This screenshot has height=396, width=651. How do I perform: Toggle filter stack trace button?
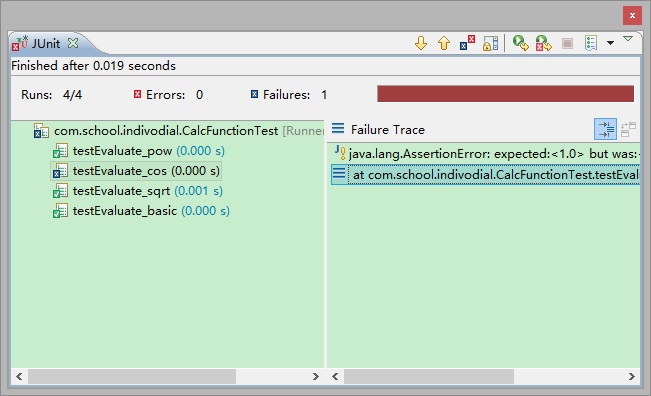pos(605,129)
